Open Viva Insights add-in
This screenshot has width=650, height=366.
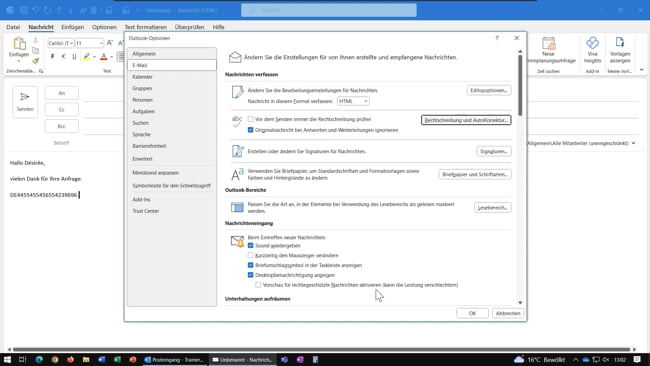click(x=592, y=43)
